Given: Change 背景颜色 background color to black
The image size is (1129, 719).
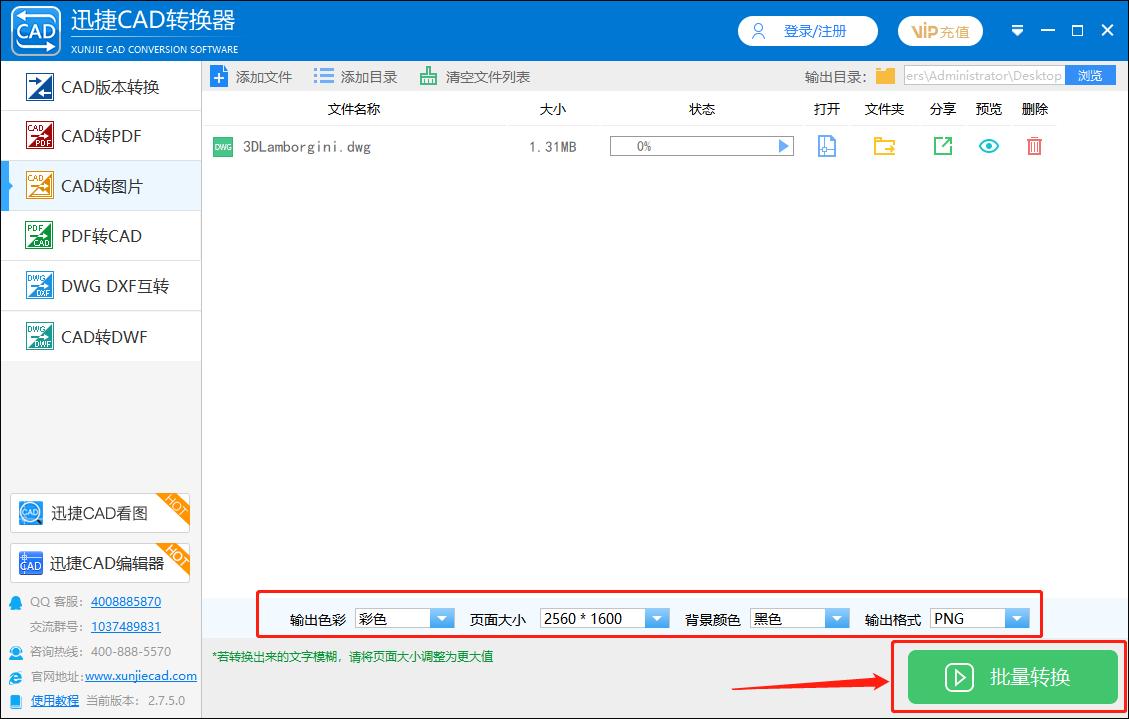Looking at the screenshot, I should (839, 618).
